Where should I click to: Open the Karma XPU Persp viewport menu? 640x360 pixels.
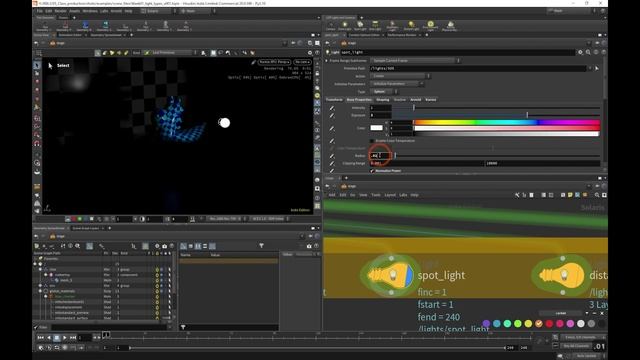tap(274, 62)
